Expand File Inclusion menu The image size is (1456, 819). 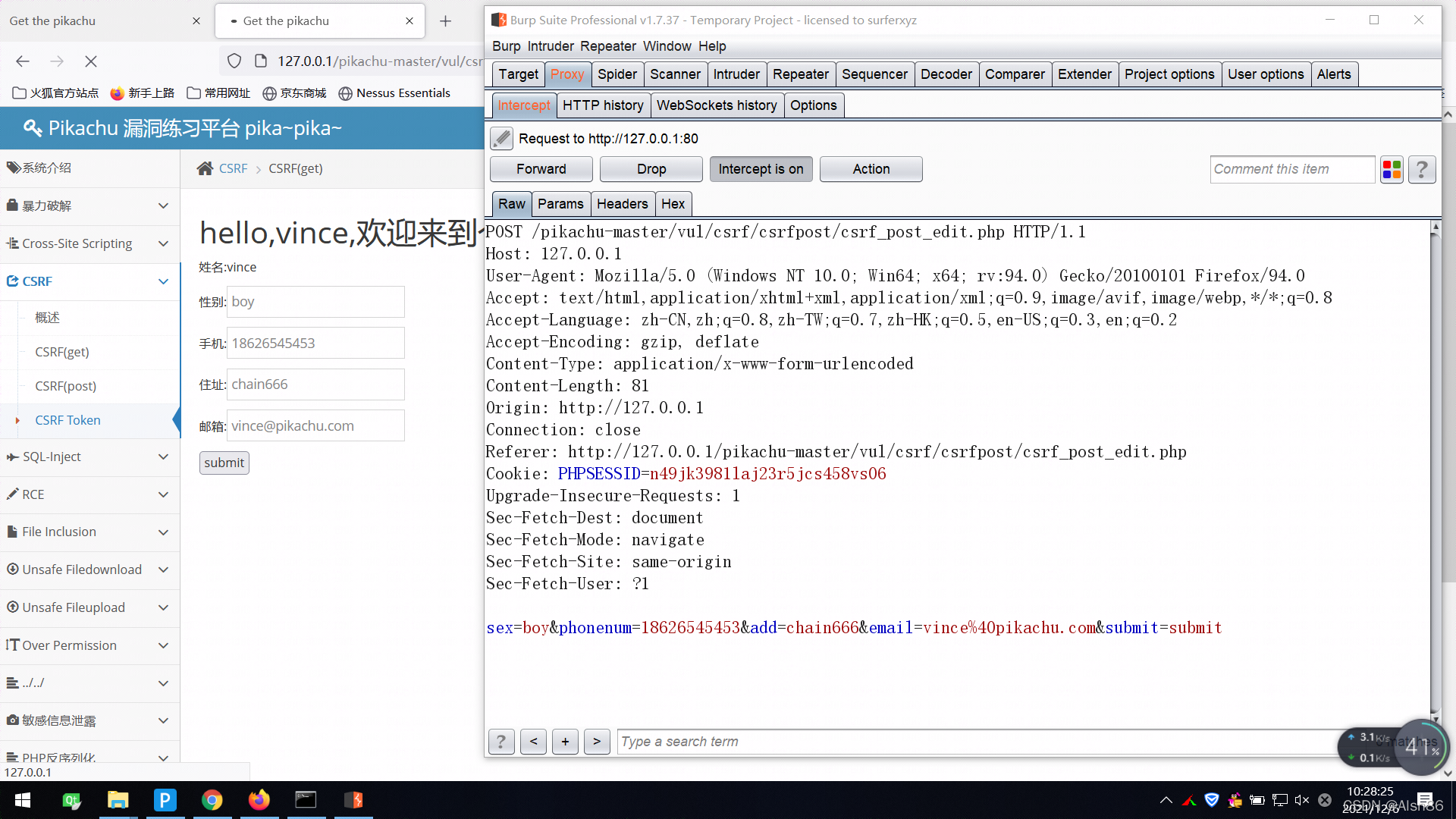[x=89, y=532]
